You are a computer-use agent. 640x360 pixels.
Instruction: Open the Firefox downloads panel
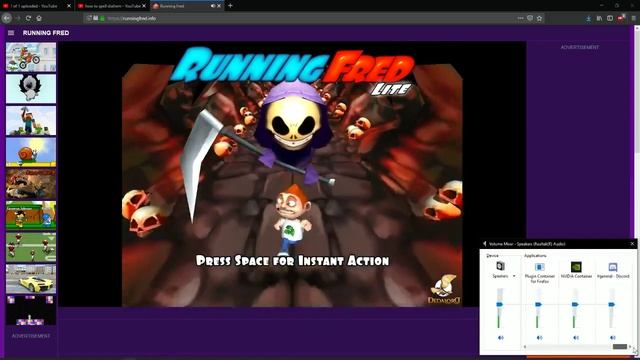(x=588, y=18)
